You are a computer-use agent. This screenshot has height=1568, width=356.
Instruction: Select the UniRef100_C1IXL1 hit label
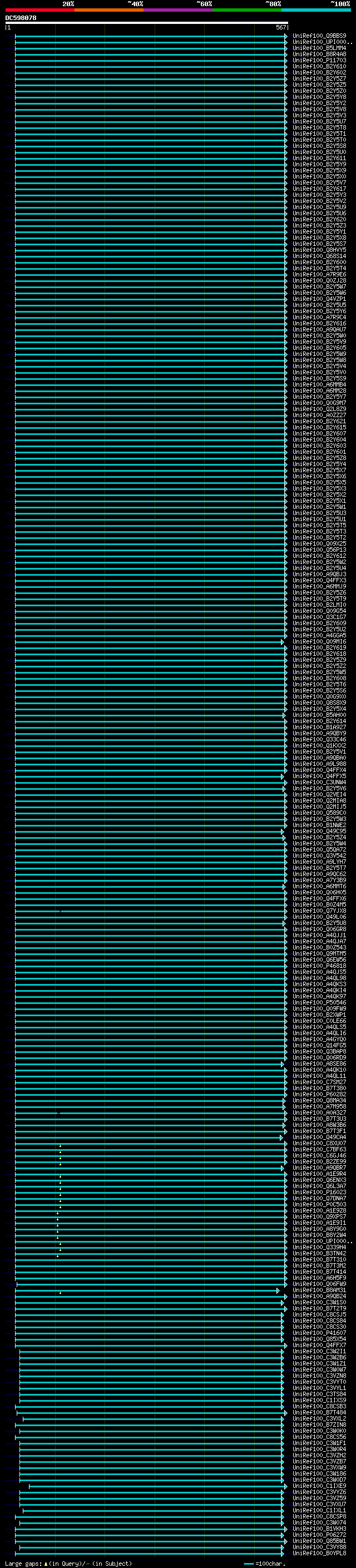pyautogui.click(x=319, y=1511)
